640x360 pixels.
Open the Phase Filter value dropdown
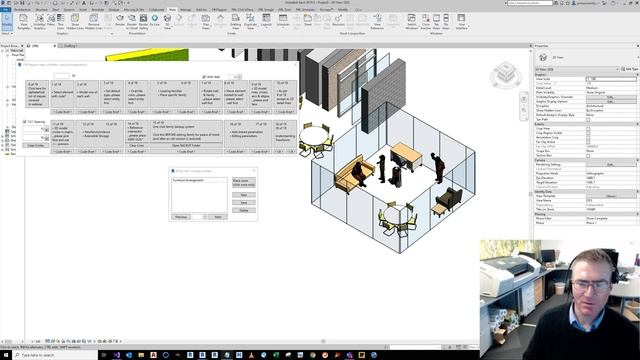pos(611,218)
